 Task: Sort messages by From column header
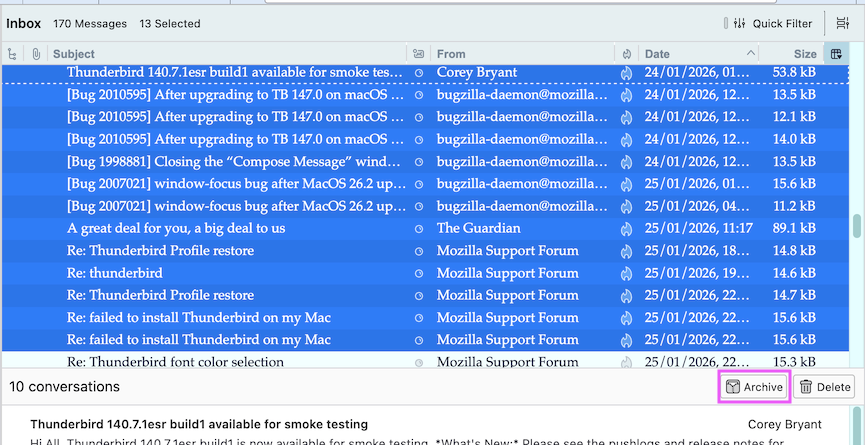[520, 54]
